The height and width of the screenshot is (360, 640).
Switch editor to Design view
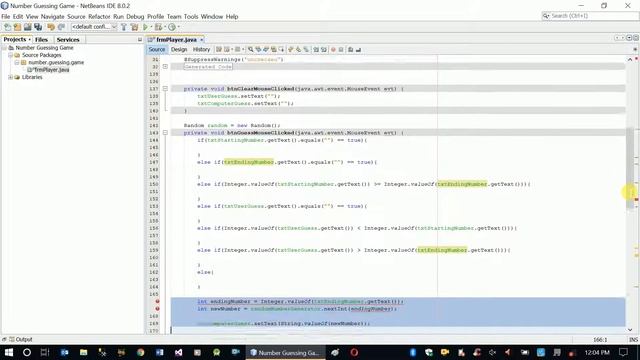(179, 49)
